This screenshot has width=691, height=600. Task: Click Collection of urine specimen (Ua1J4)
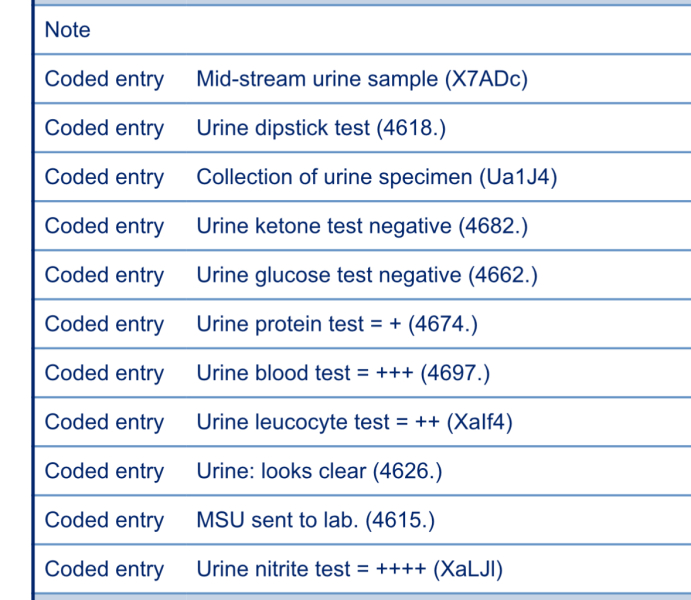(x=377, y=177)
